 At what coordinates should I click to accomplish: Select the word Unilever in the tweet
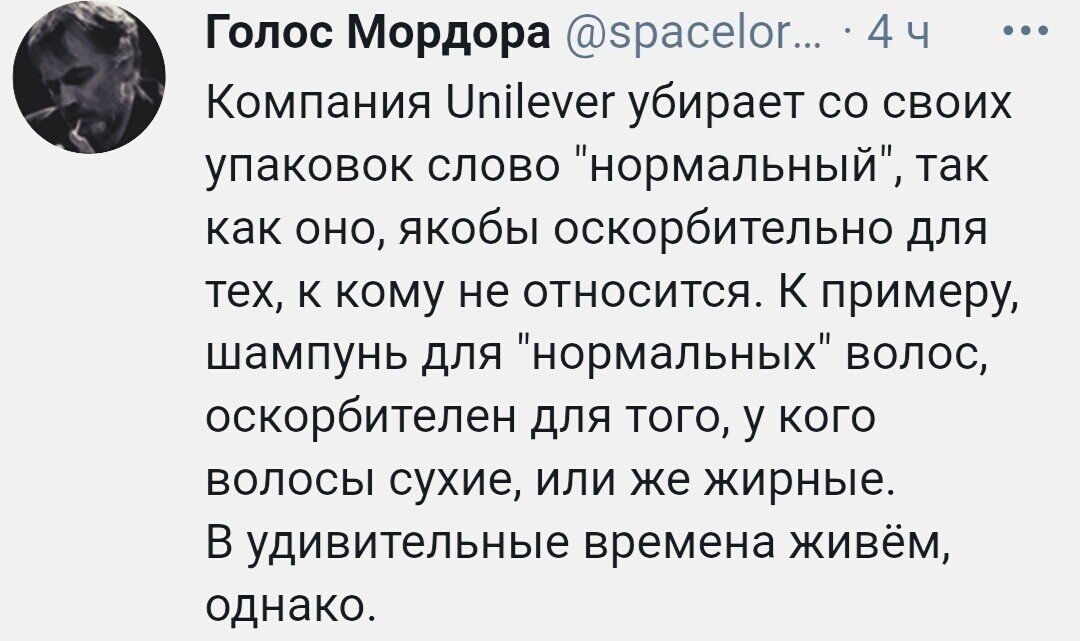(526, 103)
